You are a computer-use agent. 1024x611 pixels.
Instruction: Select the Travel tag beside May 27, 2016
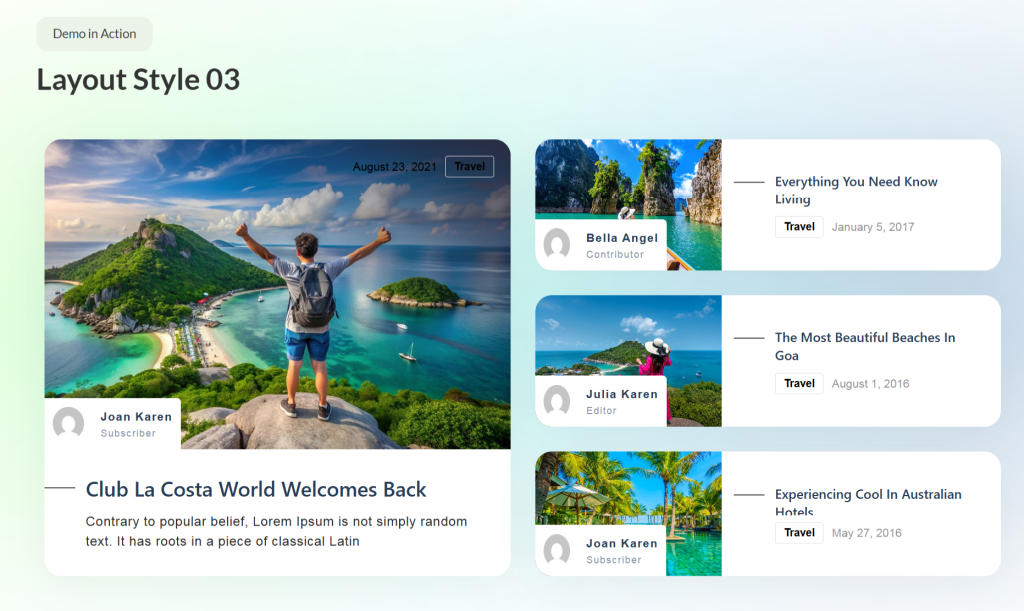(798, 533)
